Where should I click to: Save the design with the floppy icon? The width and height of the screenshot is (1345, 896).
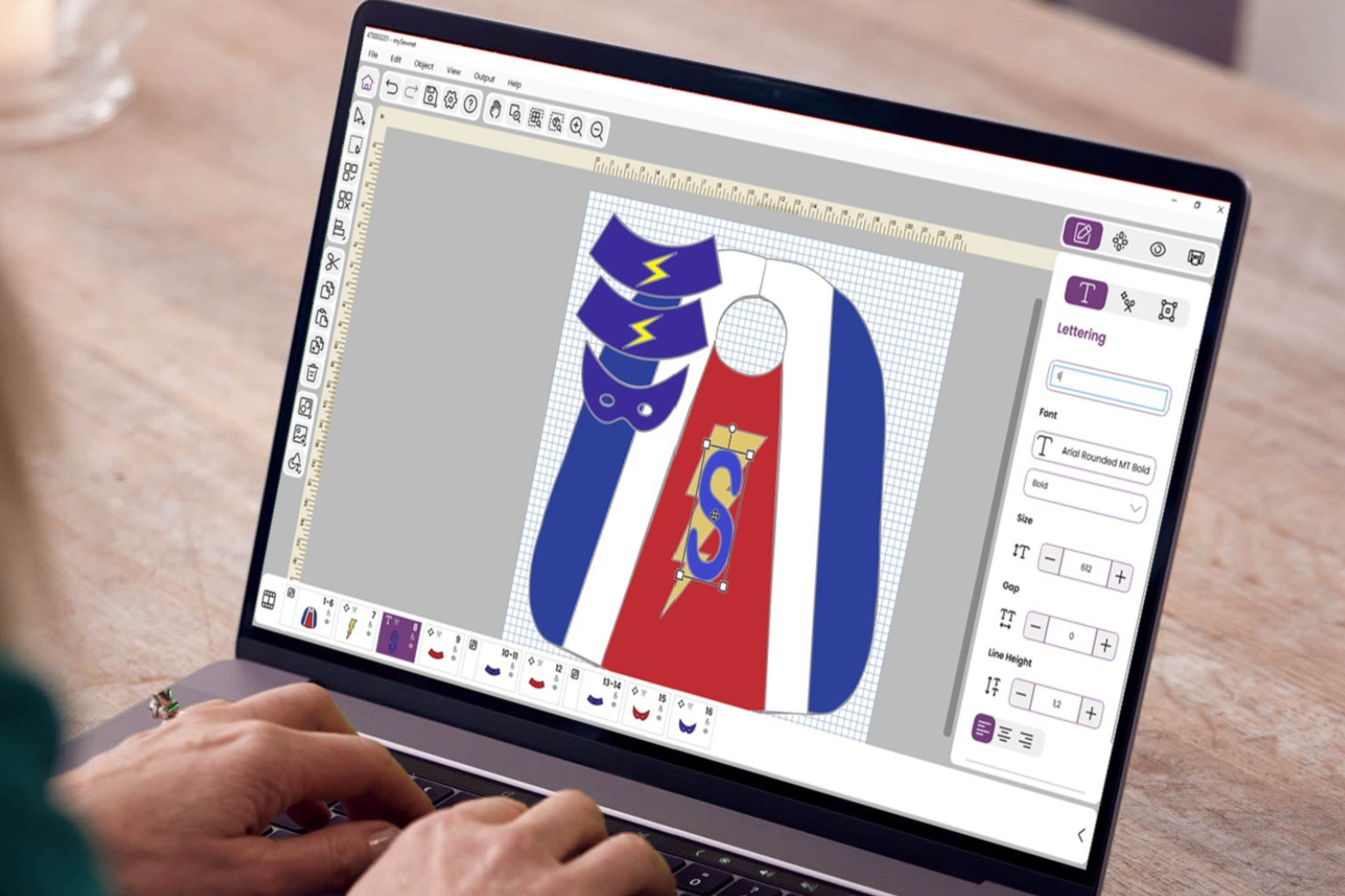coord(431,97)
